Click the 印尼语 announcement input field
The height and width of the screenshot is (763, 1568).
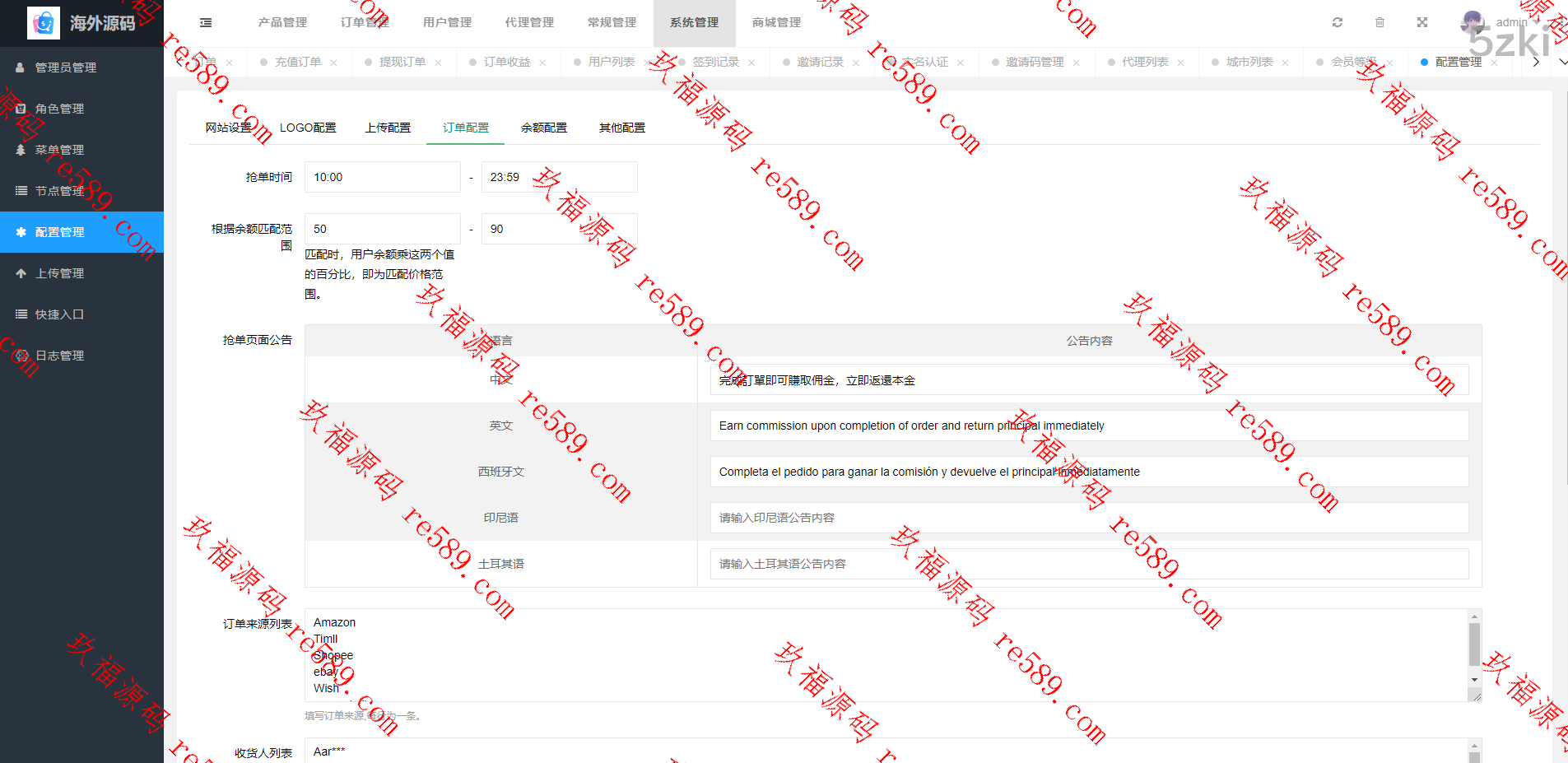click(x=1088, y=518)
